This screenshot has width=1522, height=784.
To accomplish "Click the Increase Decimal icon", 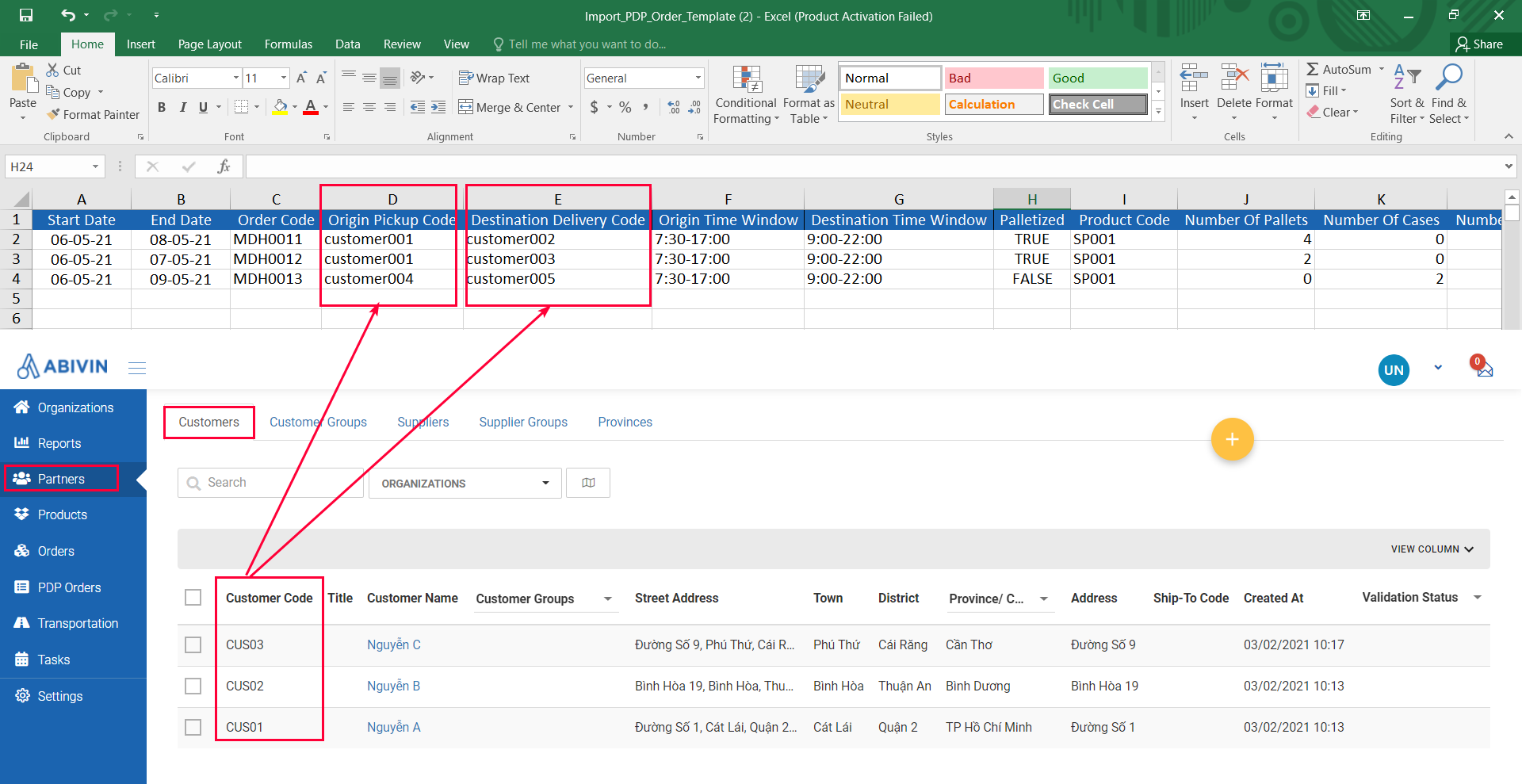I will [x=674, y=107].
